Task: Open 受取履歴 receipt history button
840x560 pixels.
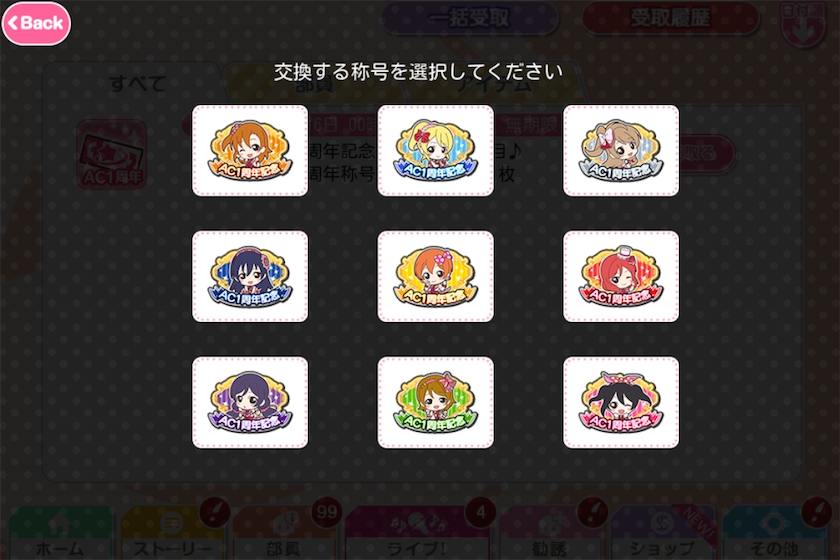Action: (x=671, y=18)
